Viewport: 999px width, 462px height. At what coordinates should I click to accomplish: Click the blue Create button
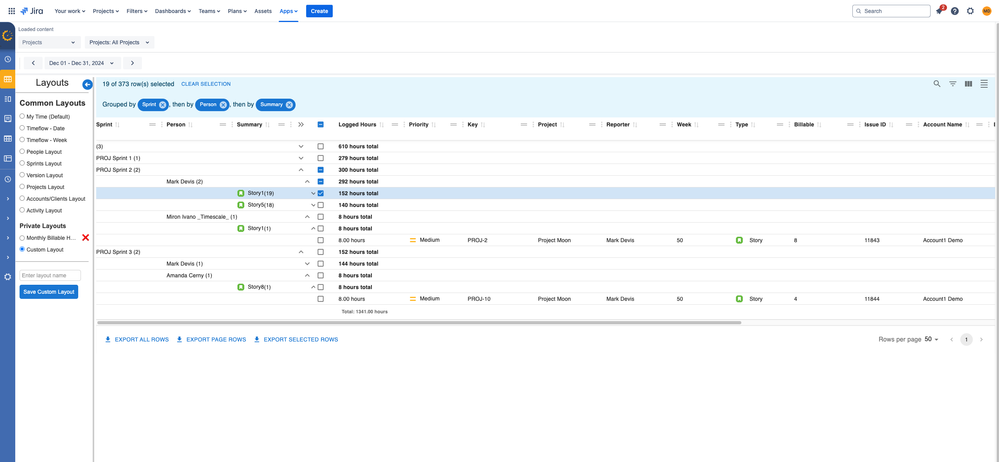coord(319,11)
